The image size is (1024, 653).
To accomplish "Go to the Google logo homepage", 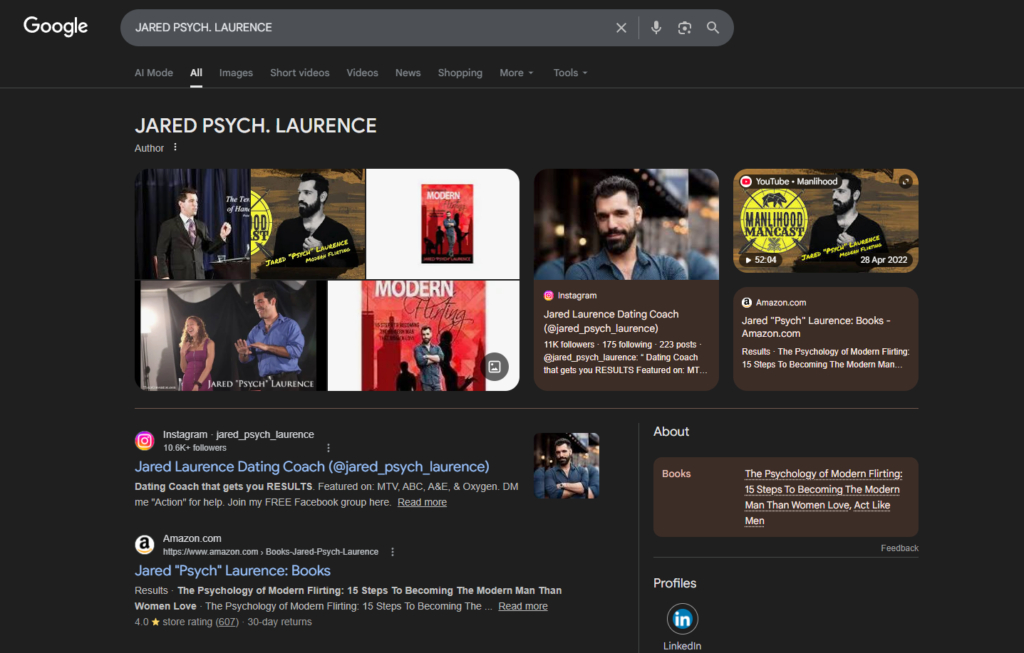I will coord(56,27).
